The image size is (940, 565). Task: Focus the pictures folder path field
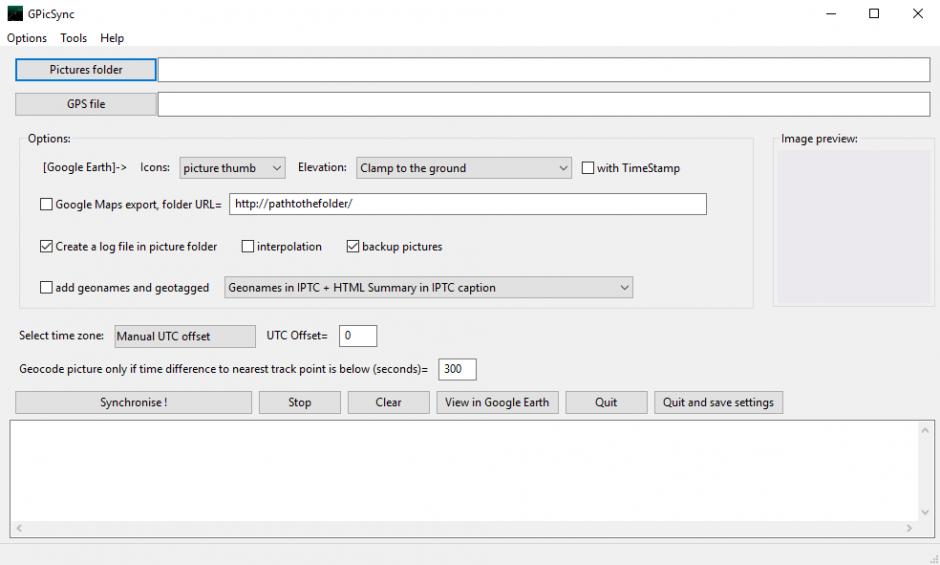[544, 70]
